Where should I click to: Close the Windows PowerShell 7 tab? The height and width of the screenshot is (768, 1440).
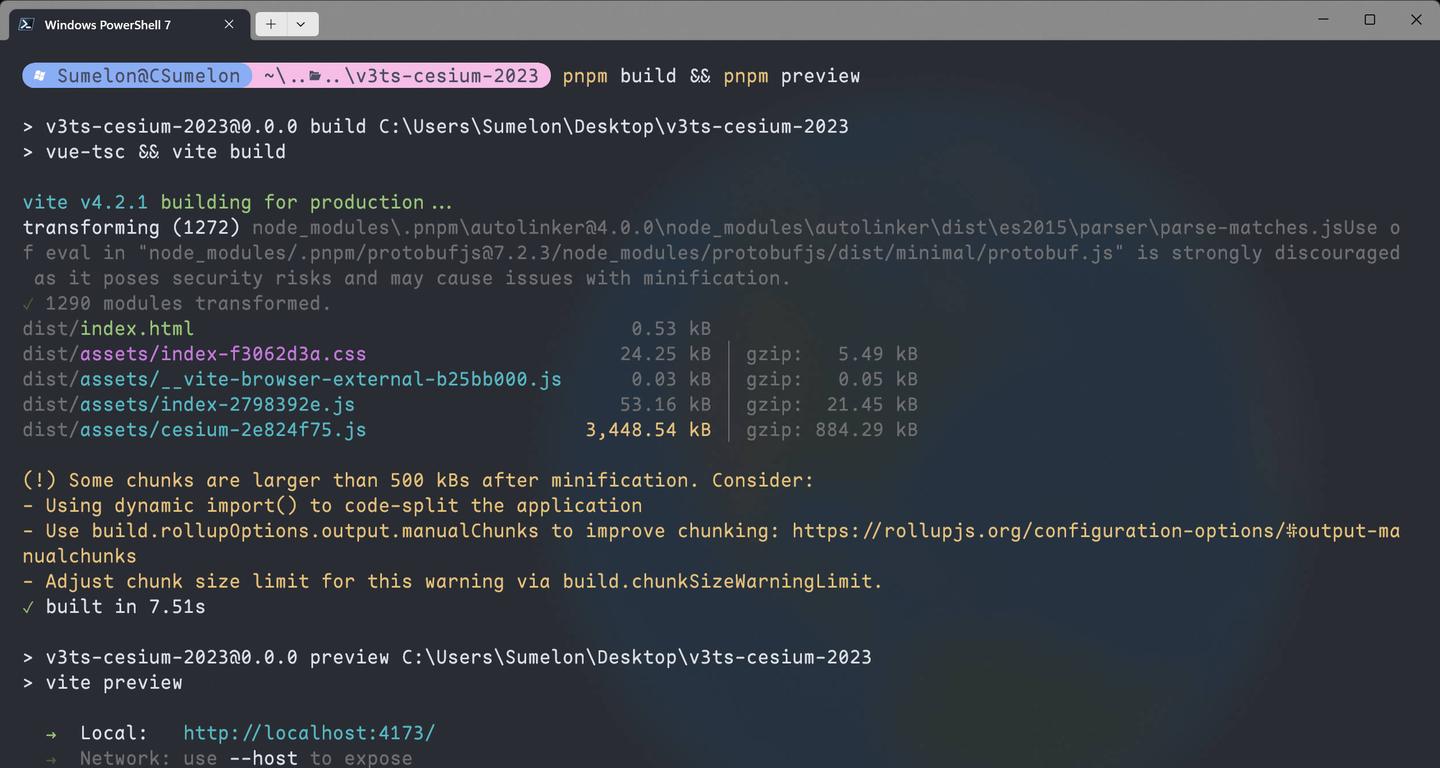pos(228,24)
